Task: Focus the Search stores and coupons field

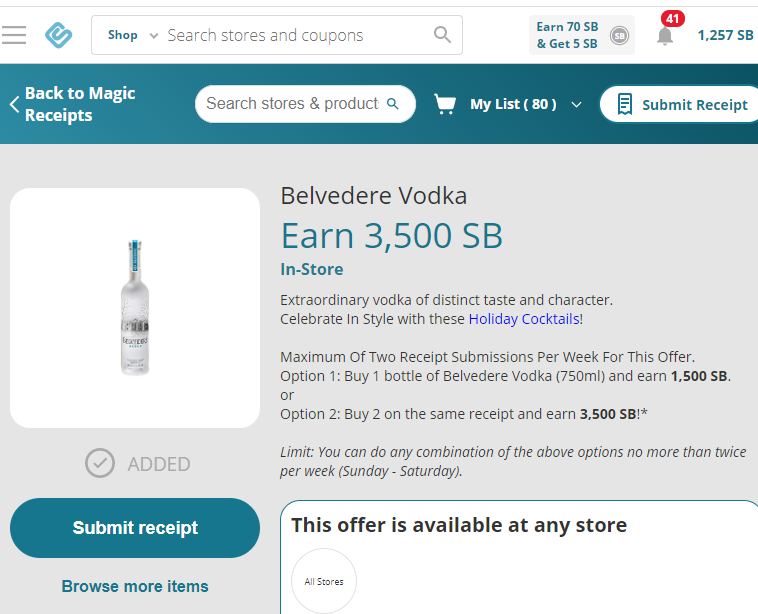Action: [295, 35]
